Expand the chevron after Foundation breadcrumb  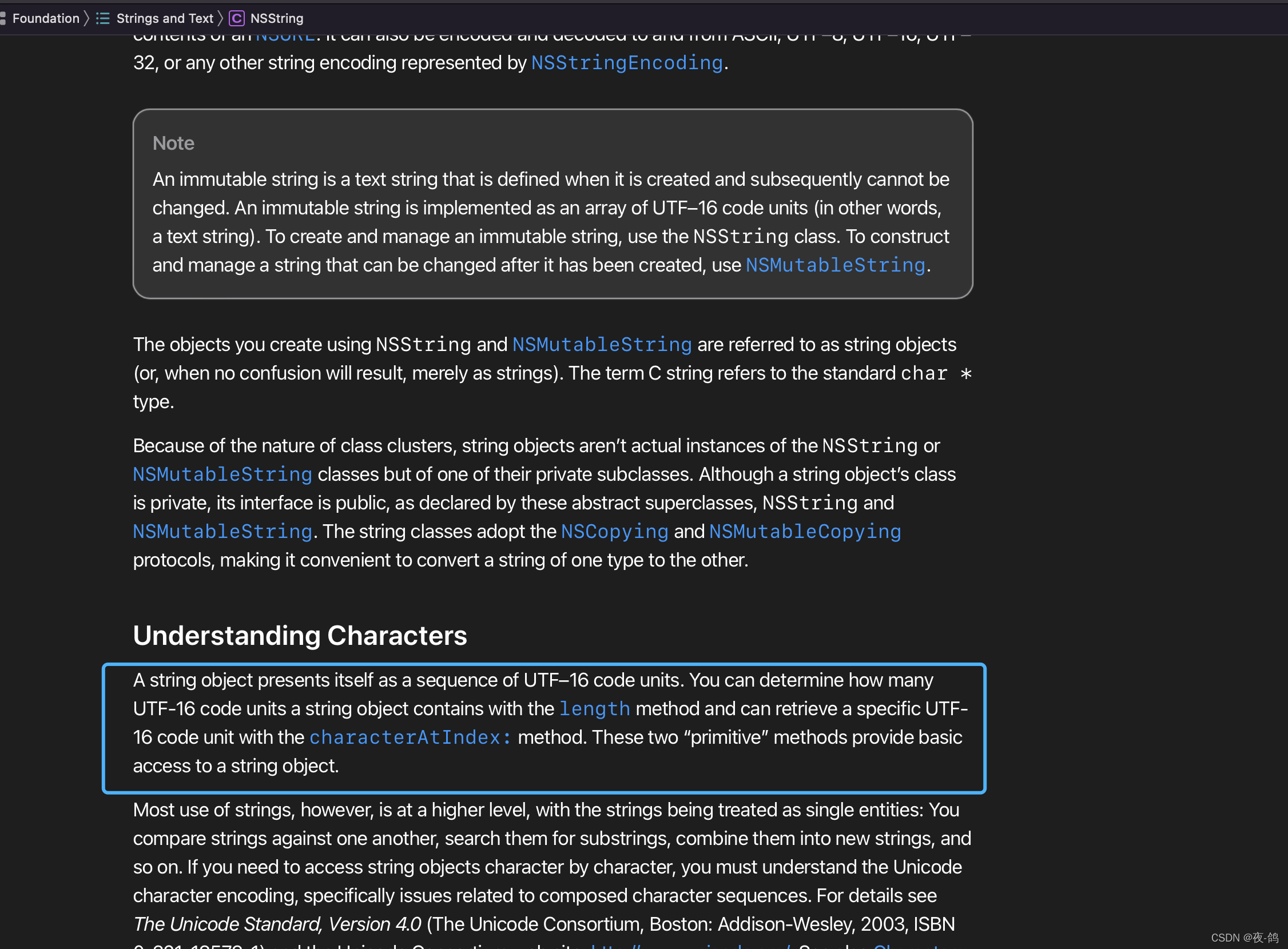[87, 18]
